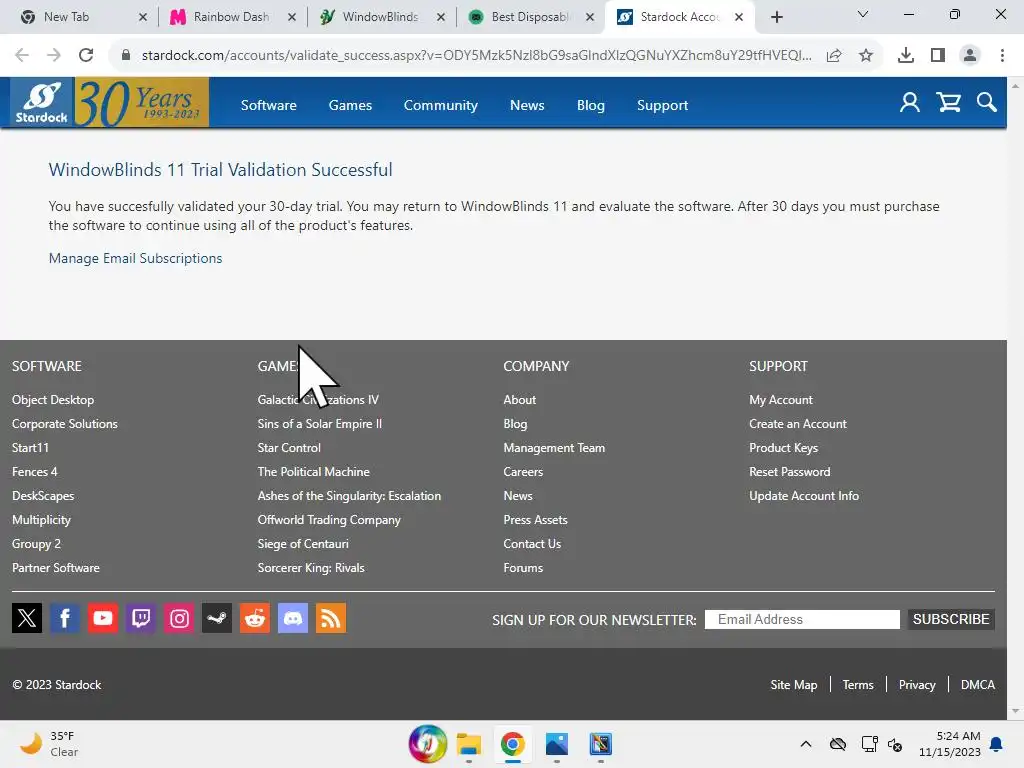Image resolution: width=1024 pixels, height=768 pixels.
Task: Open Stardock YouTube icon
Action: [x=103, y=618]
